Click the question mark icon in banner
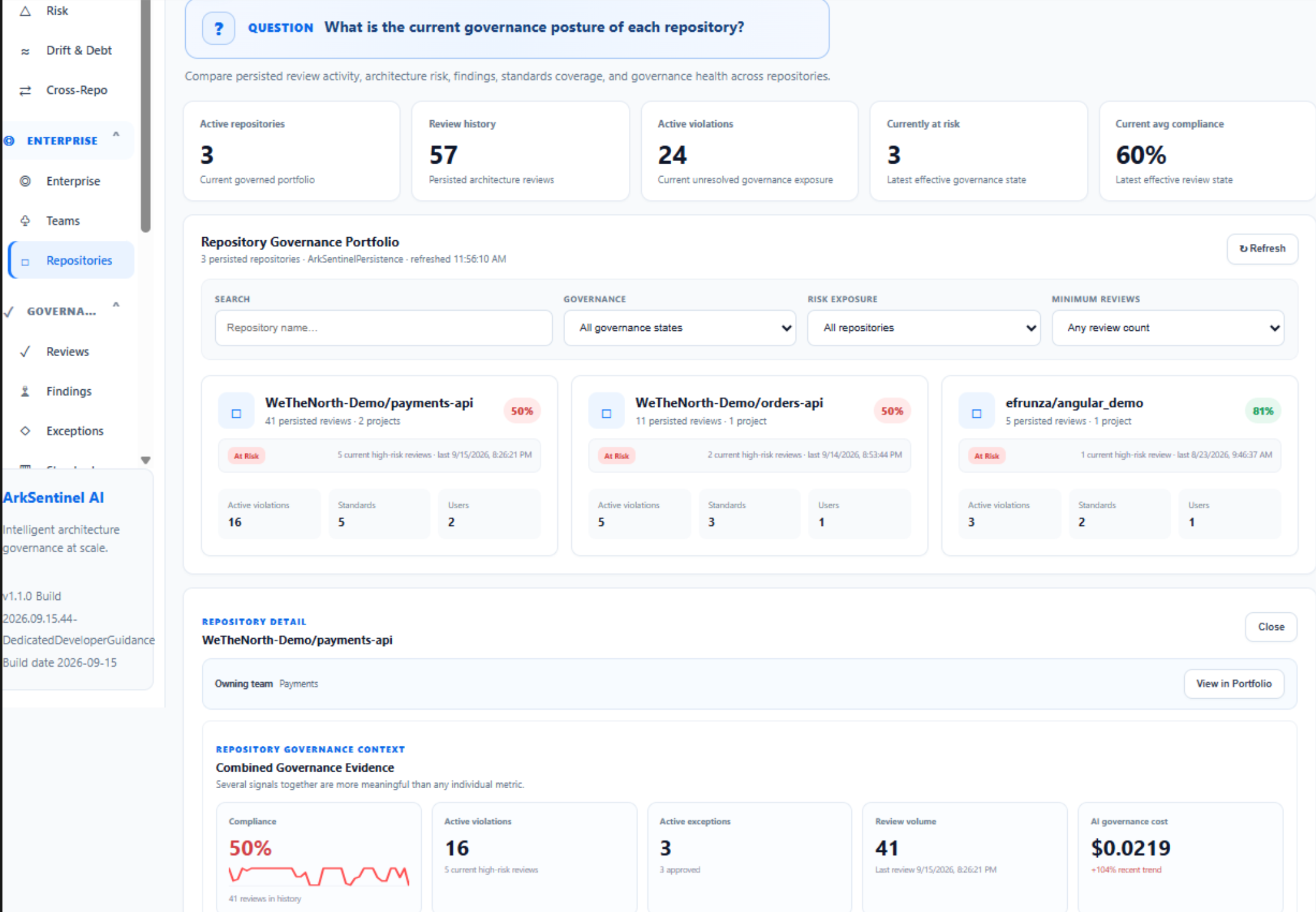 point(219,28)
